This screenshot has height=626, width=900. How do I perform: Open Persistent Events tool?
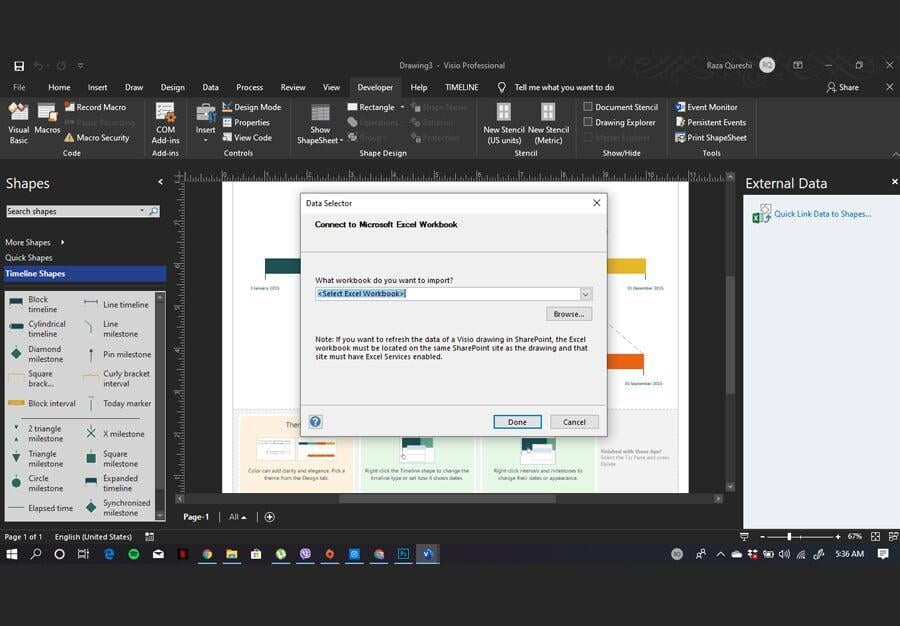point(711,122)
